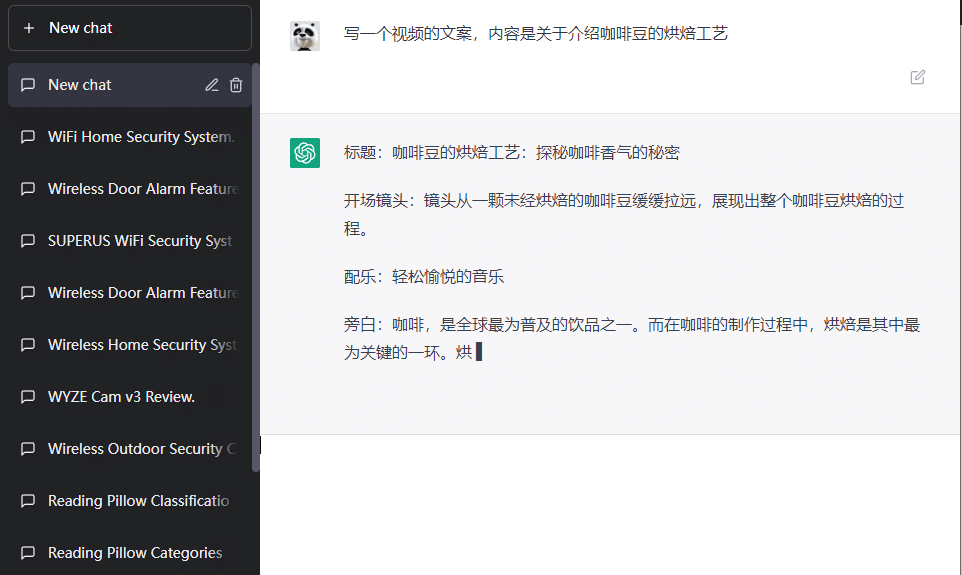The height and width of the screenshot is (575, 962).
Task: Edit the user prompt with the edit icon
Action: point(918,77)
